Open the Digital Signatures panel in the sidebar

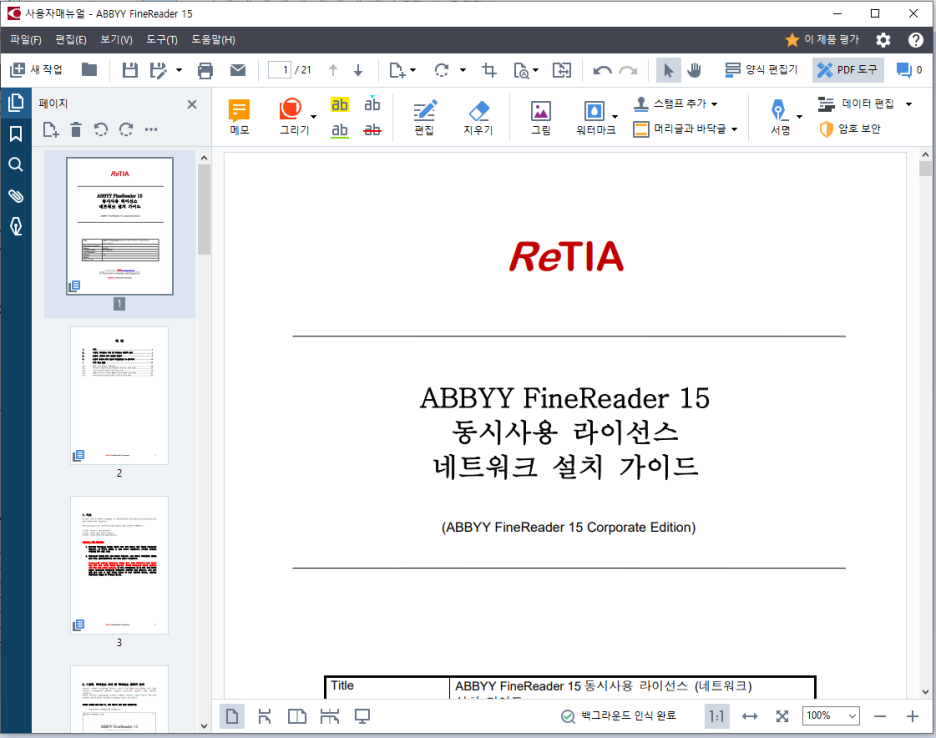(16, 226)
